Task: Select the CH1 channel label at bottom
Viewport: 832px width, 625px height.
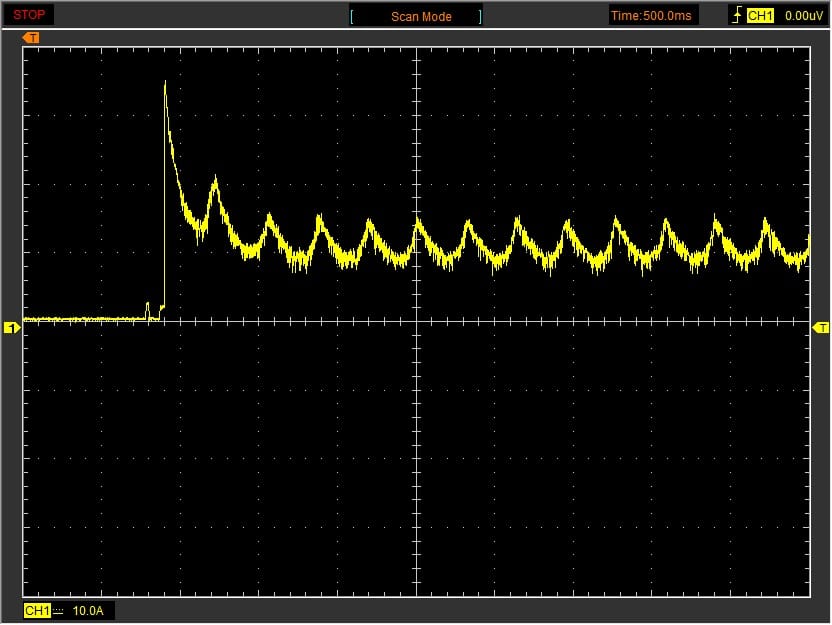Action: pos(36,610)
